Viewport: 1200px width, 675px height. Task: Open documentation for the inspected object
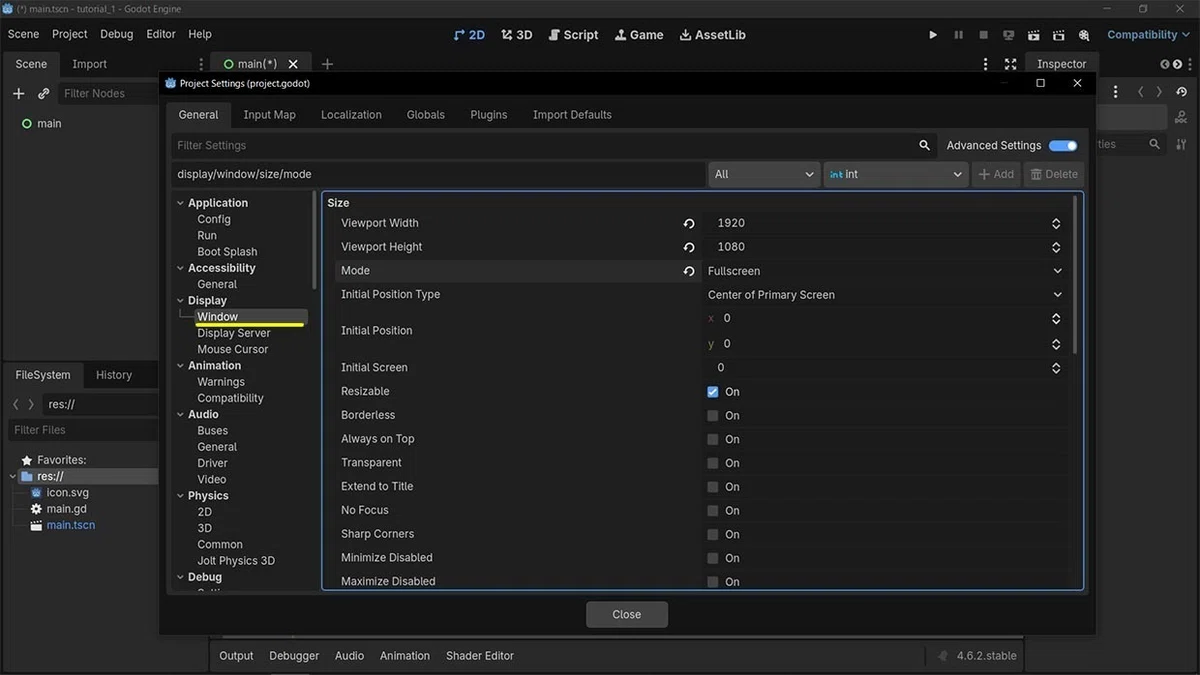tap(1181, 118)
